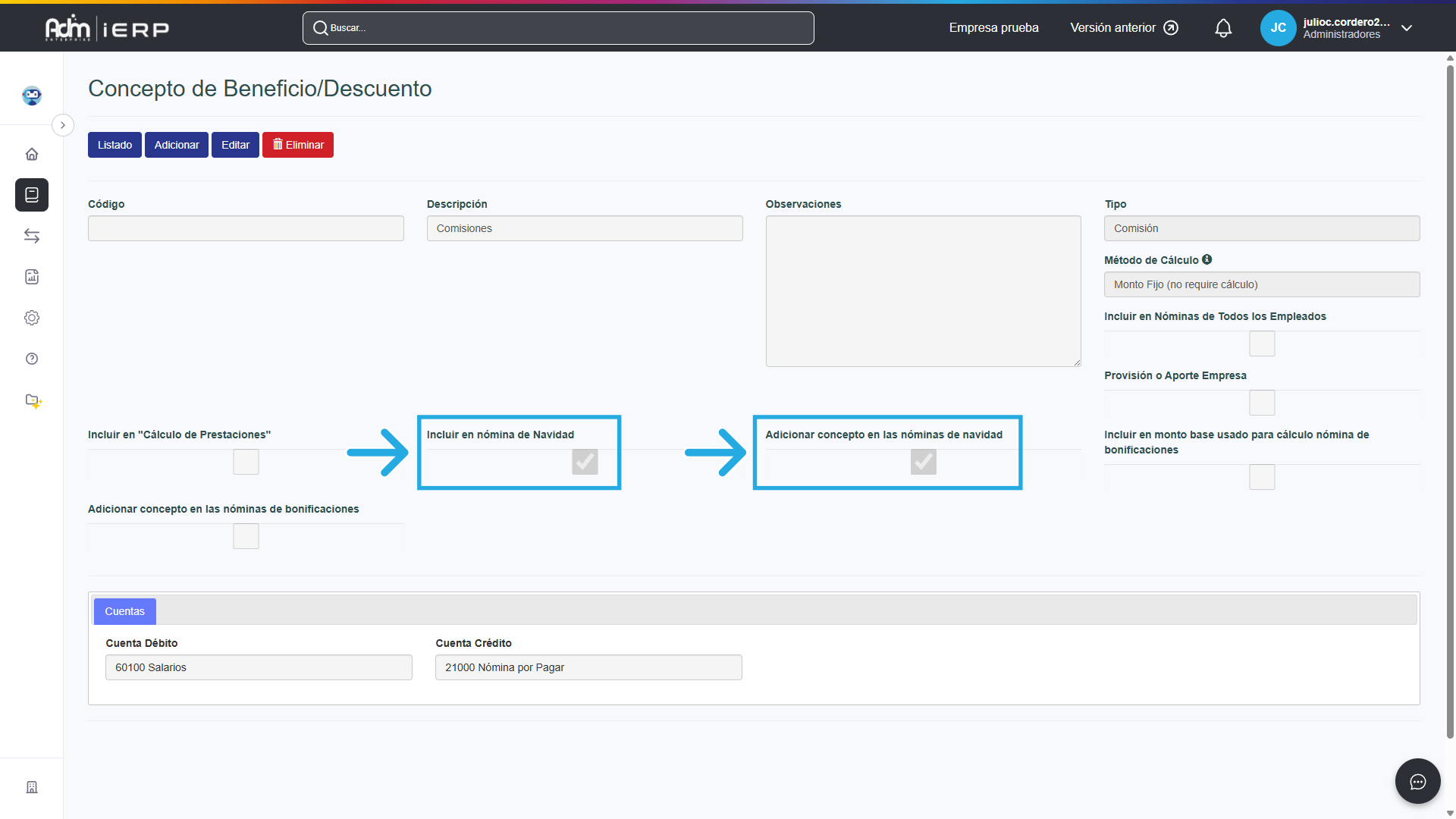Open the Tipo Comisión dropdown
The height and width of the screenshot is (819, 1456).
click(1262, 228)
